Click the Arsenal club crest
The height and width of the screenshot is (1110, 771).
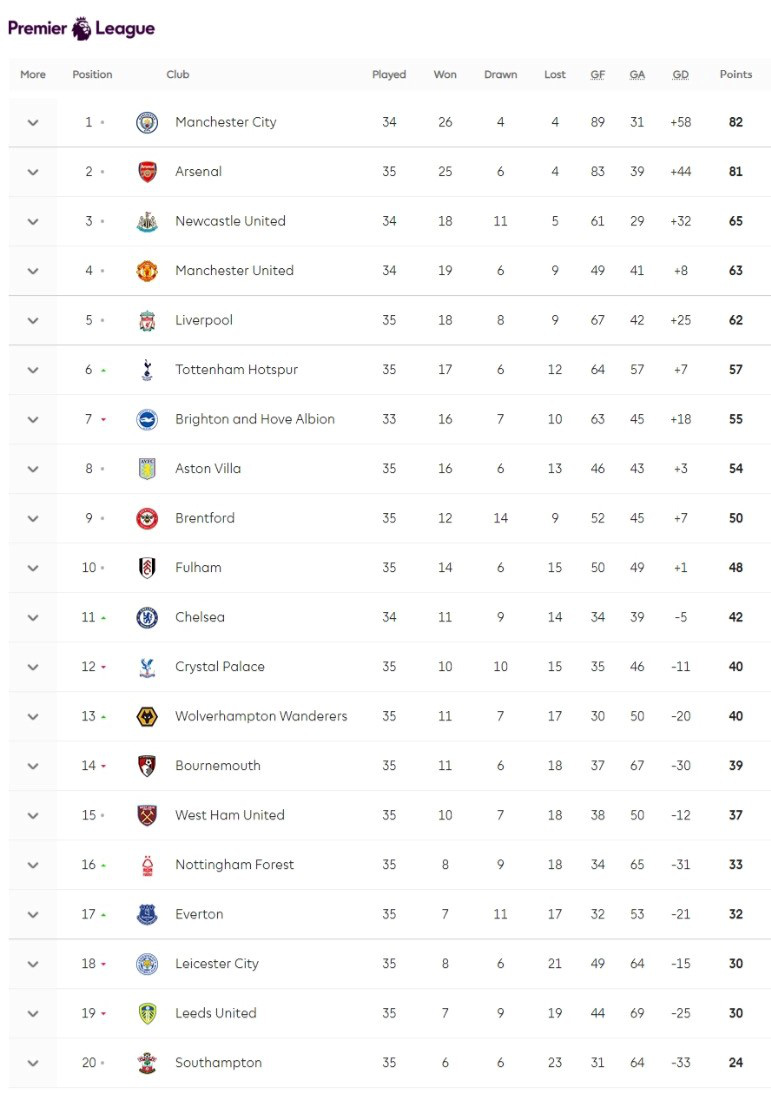click(x=147, y=172)
